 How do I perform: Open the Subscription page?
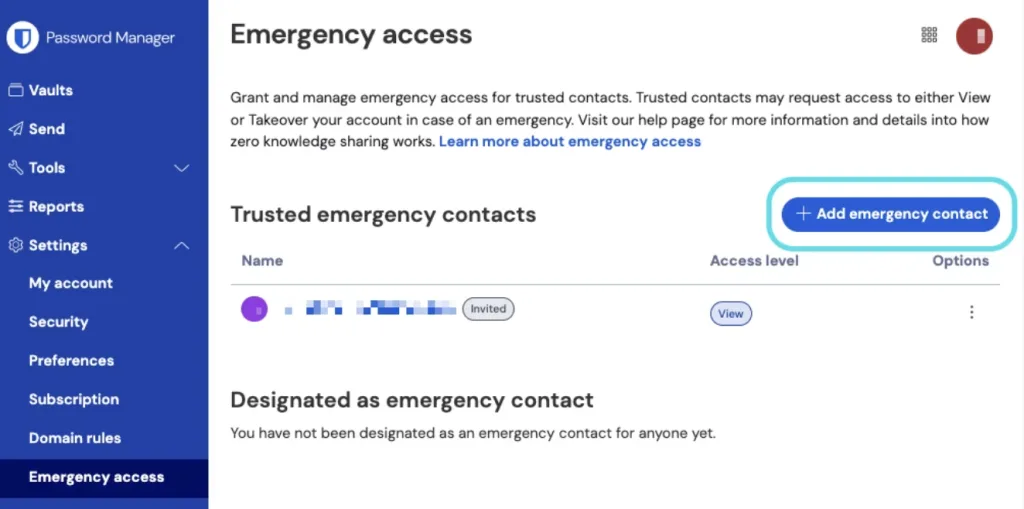[74, 399]
